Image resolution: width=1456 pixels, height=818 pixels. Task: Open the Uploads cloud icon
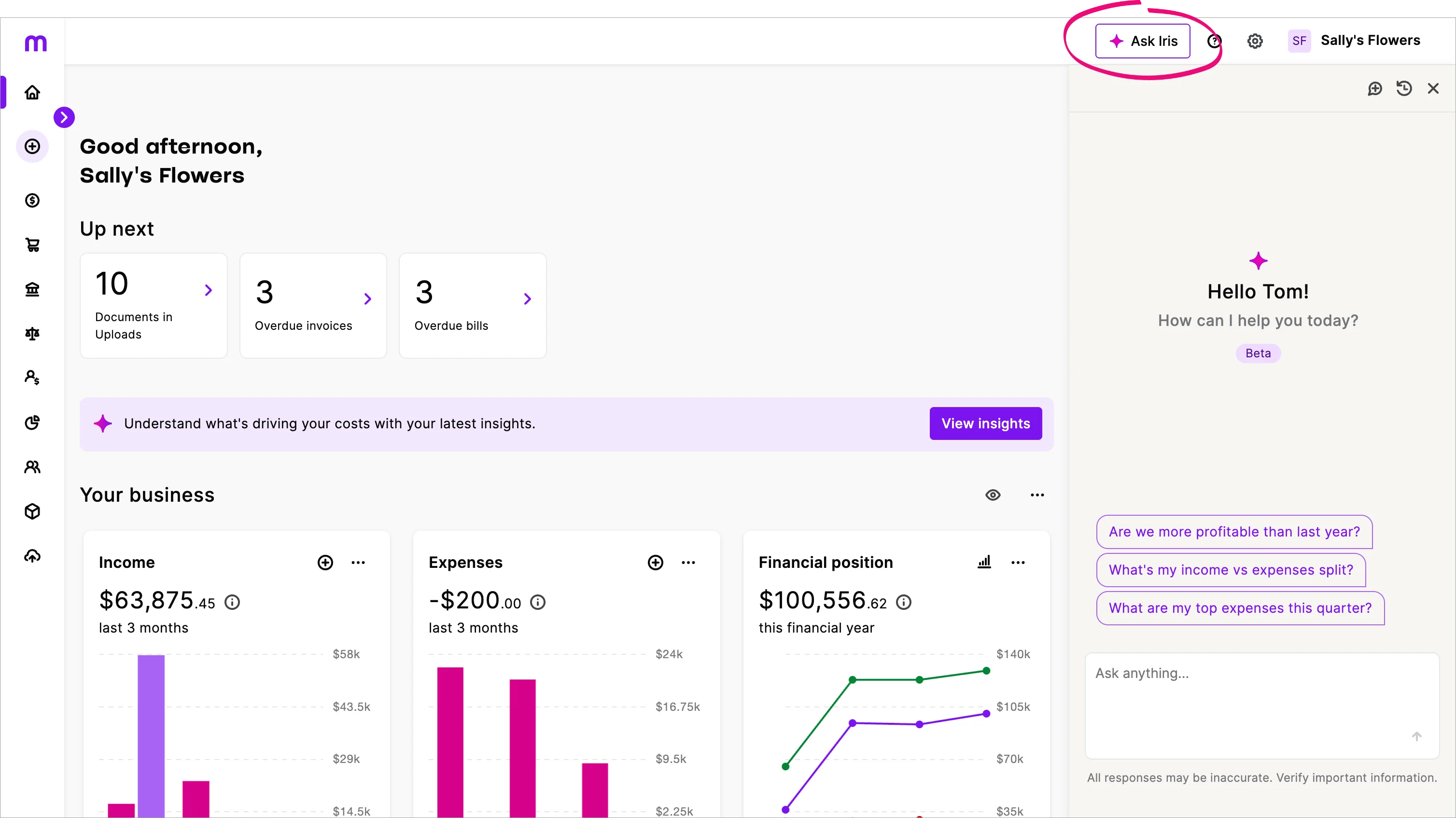pos(32,556)
